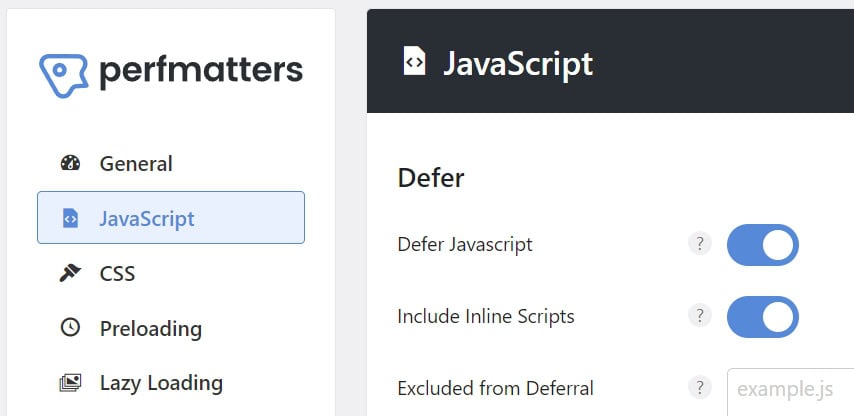Go to the CSS settings label in the sidebar
Screen dimensions: 854x416
coord(117,273)
